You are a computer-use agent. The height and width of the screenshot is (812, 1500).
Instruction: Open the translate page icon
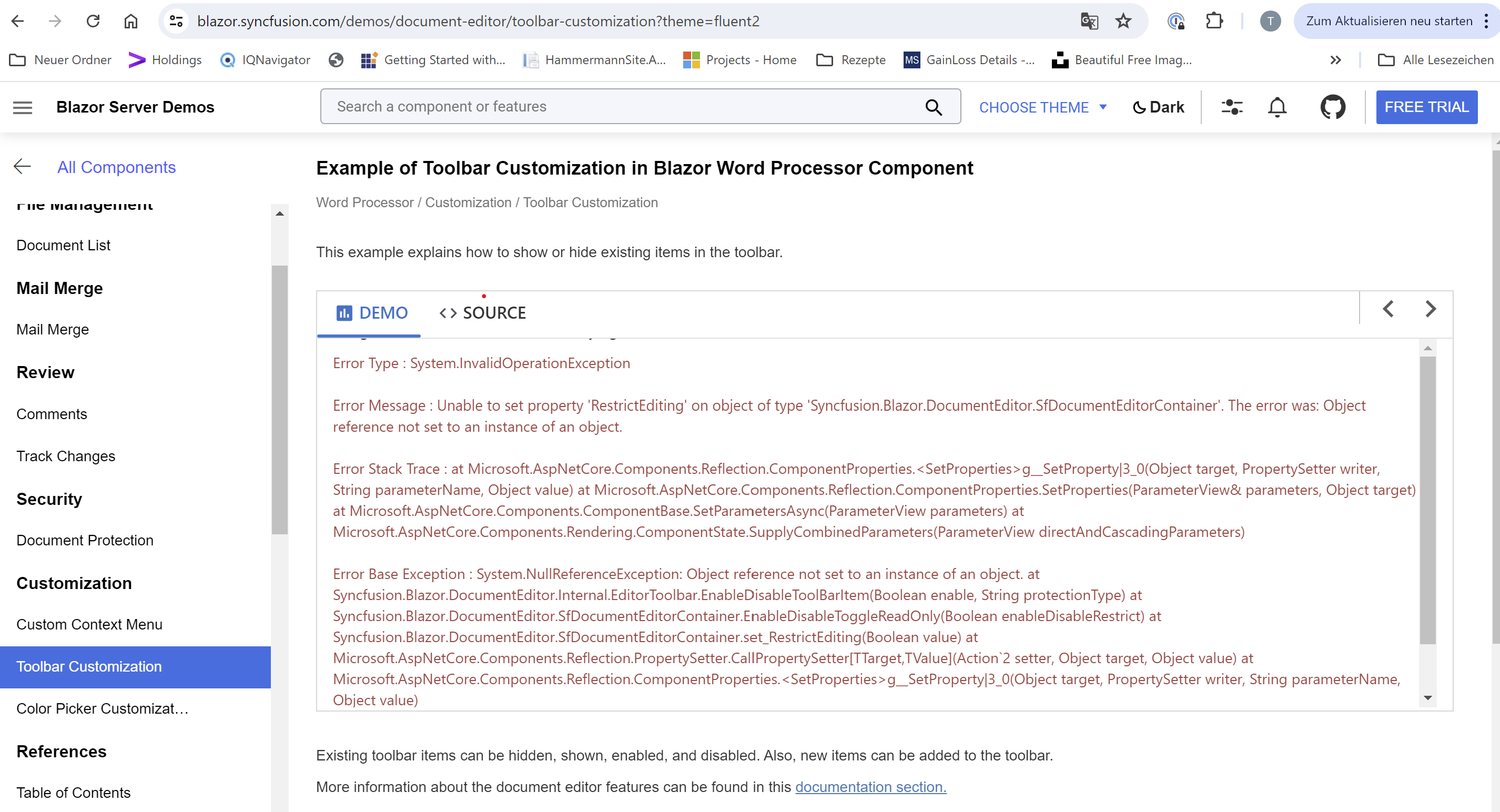[1089, 22]
